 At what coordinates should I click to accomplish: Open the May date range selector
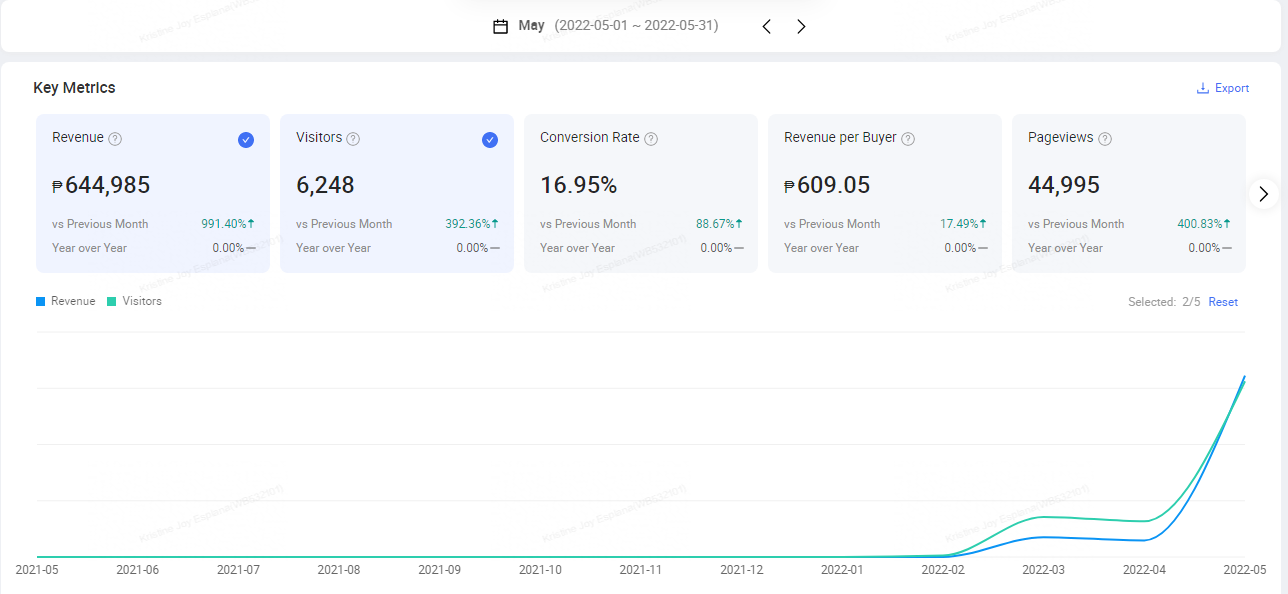(618, 26)
